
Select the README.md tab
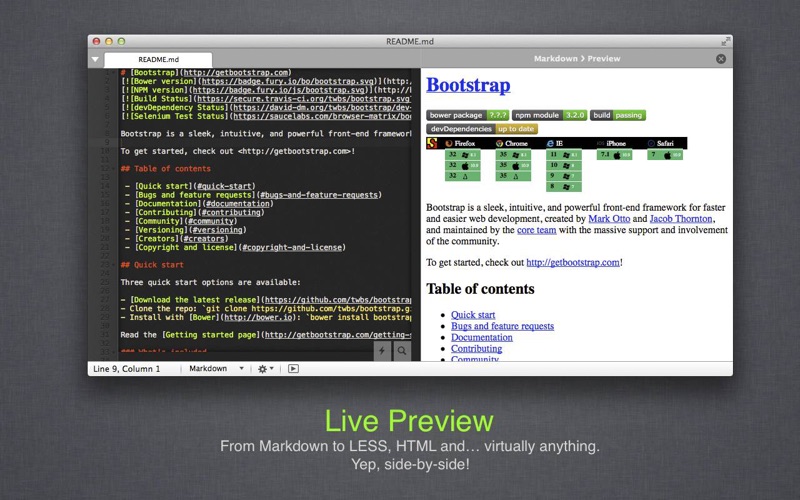[159, 59]
